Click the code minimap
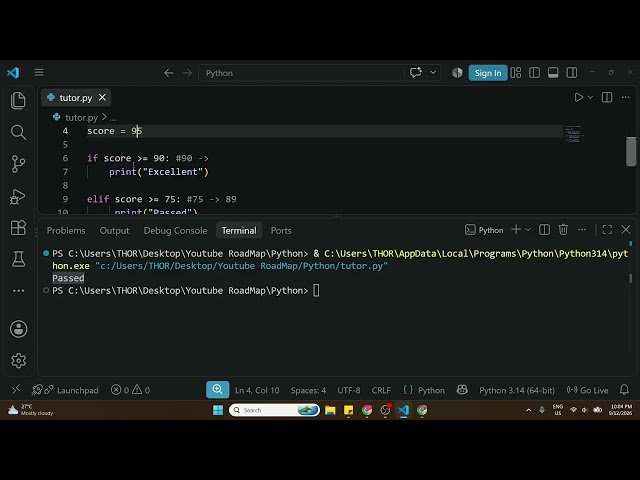Viewport: 640px width, 480px height. click(x=573, y=134)
